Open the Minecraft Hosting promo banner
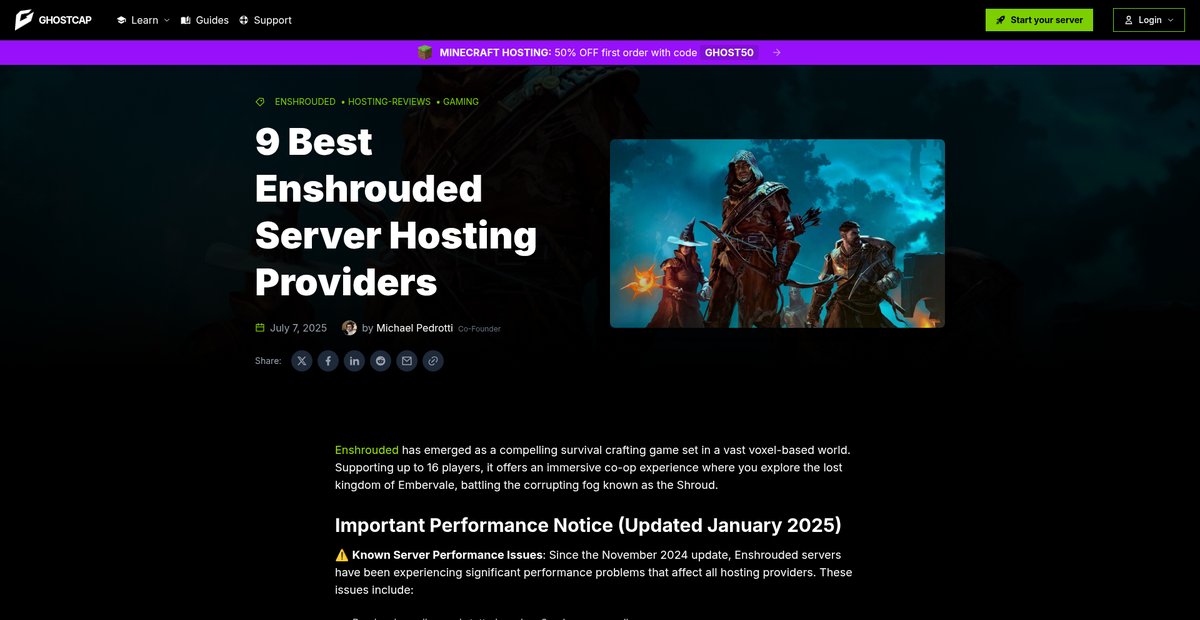 pyautogui.click(x=599, y=52)
